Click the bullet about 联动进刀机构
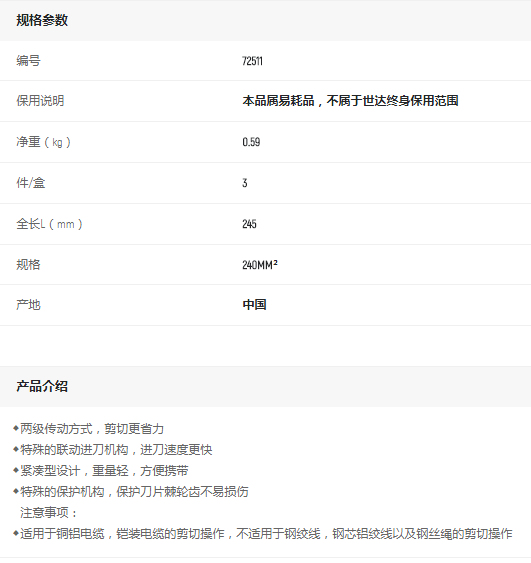Viewport: 531px width, 563px height. (112, 450)
